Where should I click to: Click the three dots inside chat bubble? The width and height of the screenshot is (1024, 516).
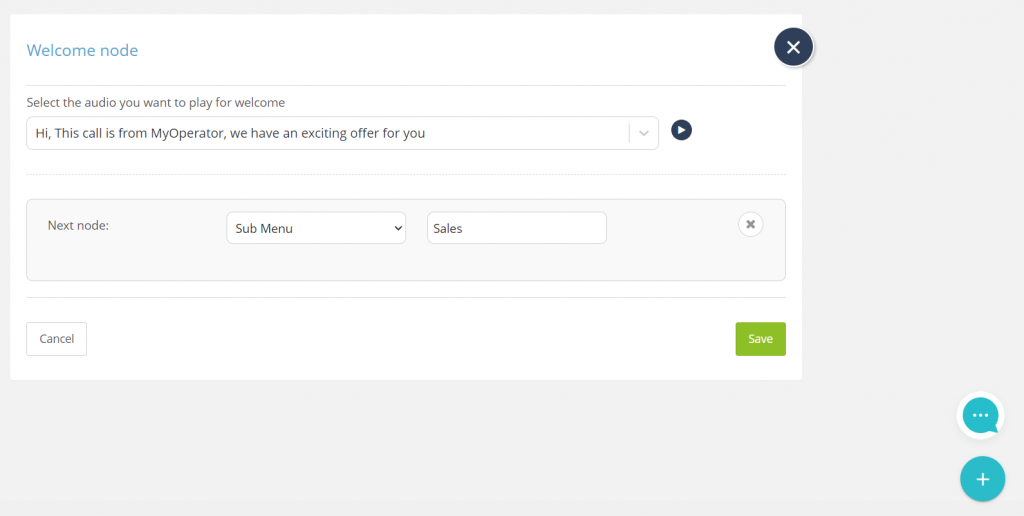pyautogui.click(x=980, y=415)
